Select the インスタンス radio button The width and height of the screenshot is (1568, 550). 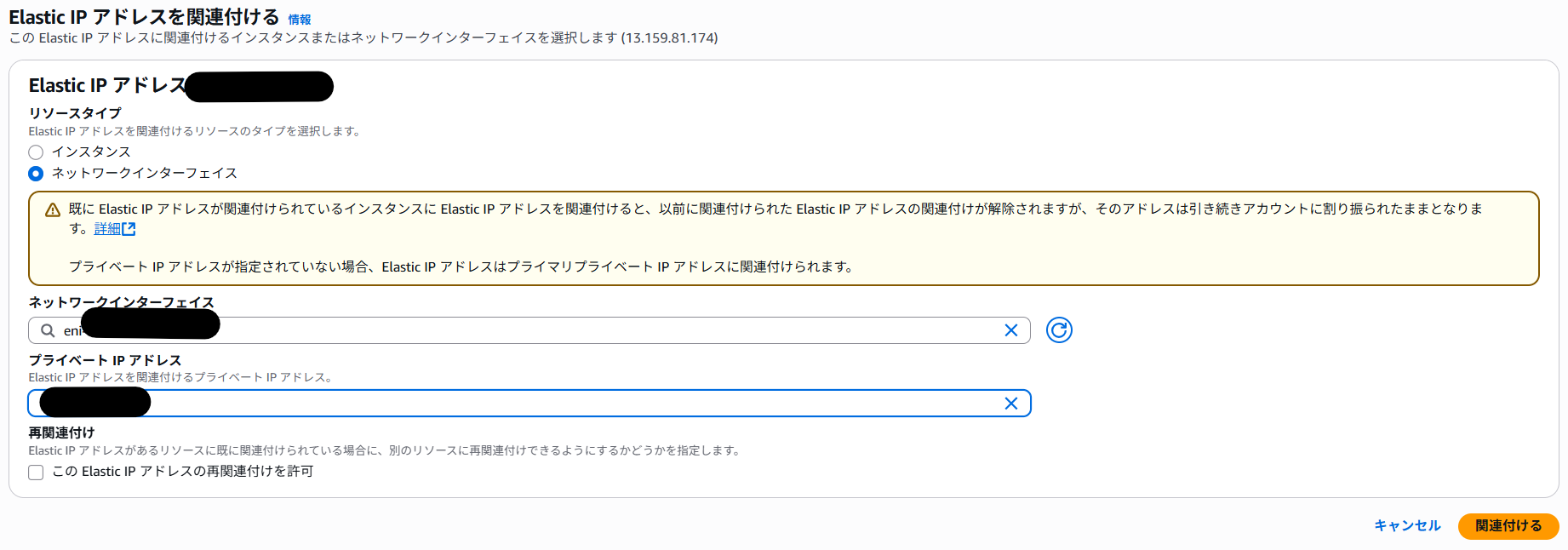point(36,152)
